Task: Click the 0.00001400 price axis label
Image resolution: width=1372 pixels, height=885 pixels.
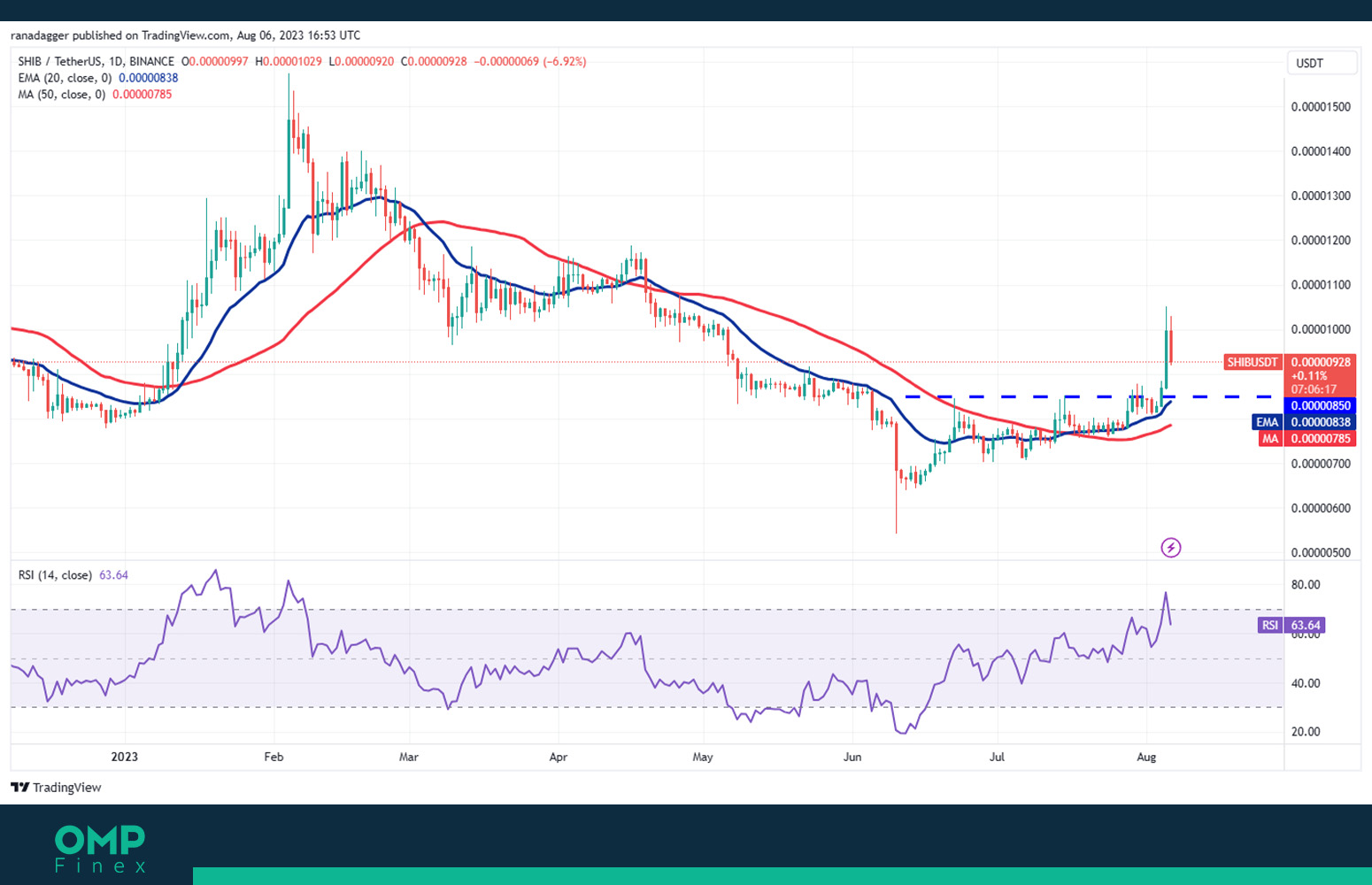Action: [x=1321, y=151]
